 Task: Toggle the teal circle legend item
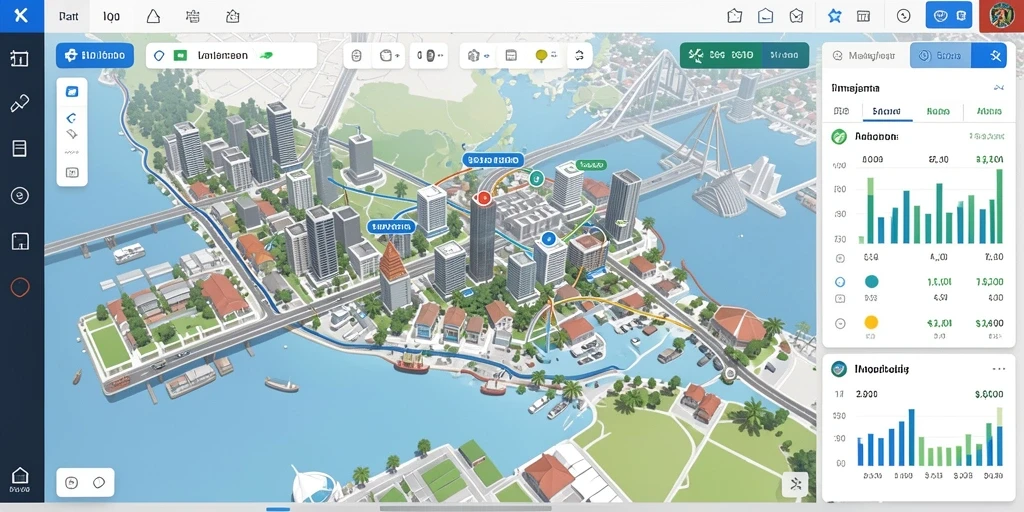(x=871, y=282)
